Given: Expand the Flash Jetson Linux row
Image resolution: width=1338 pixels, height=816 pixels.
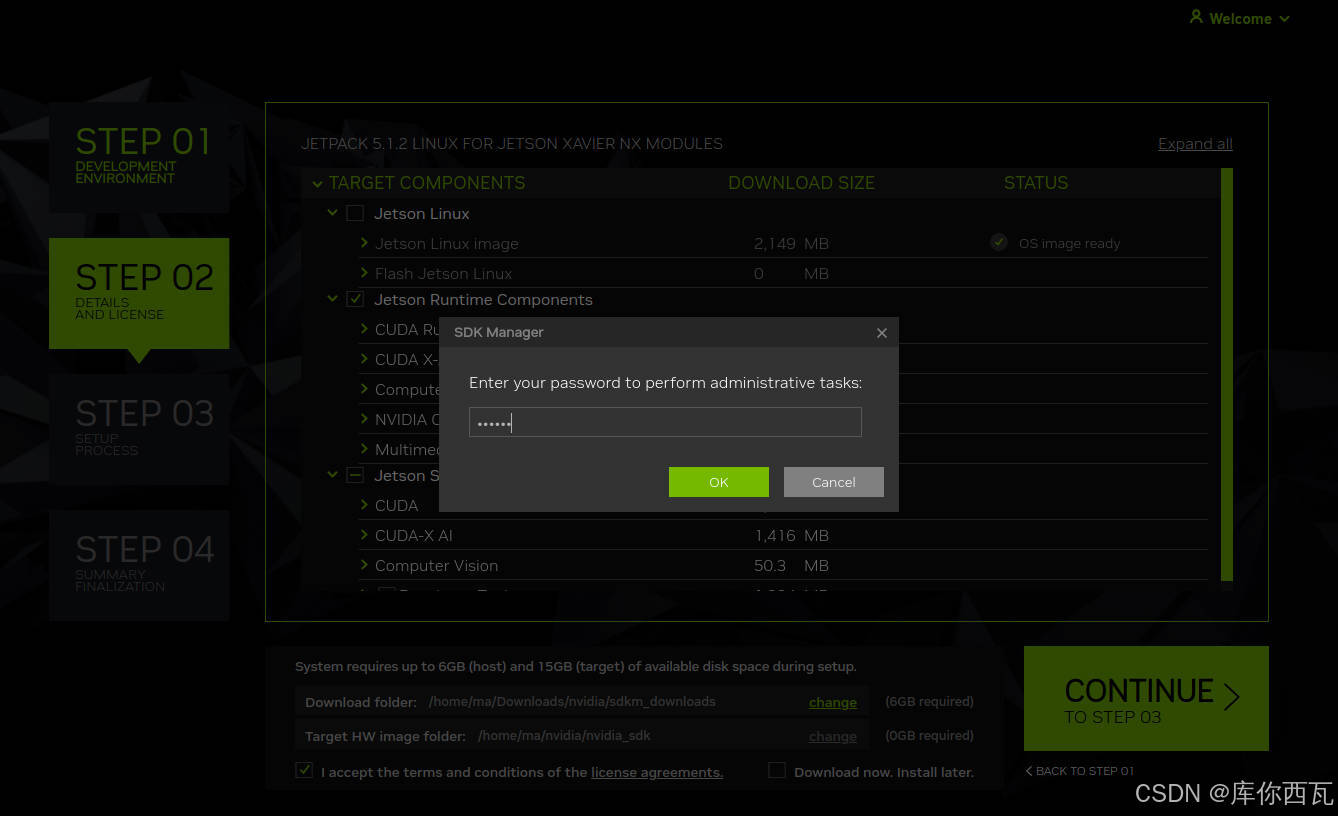Looking at the screenshot, I should point(364,273).
